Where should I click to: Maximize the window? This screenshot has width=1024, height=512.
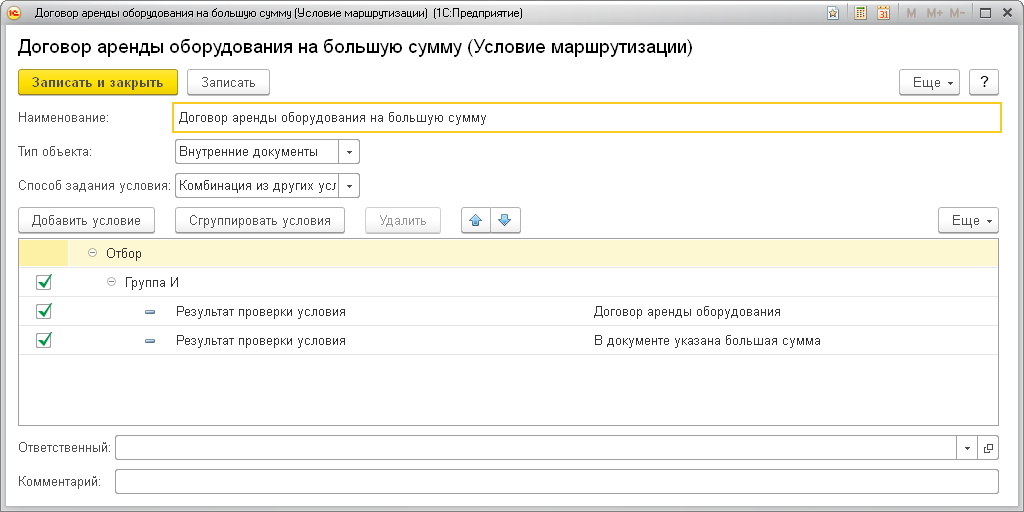click(986, 13)
